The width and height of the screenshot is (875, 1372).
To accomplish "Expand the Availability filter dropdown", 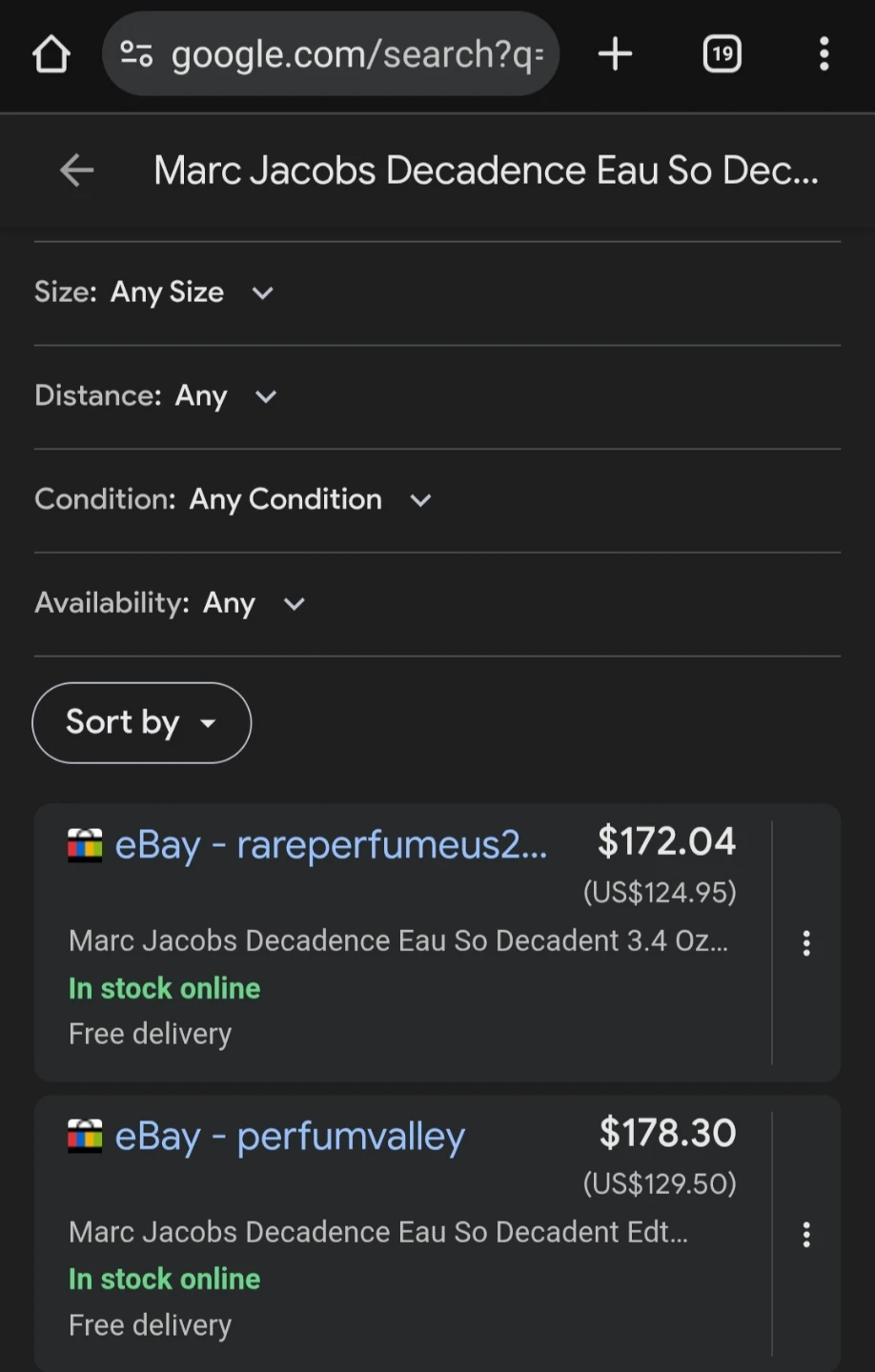I will (294, 604).
